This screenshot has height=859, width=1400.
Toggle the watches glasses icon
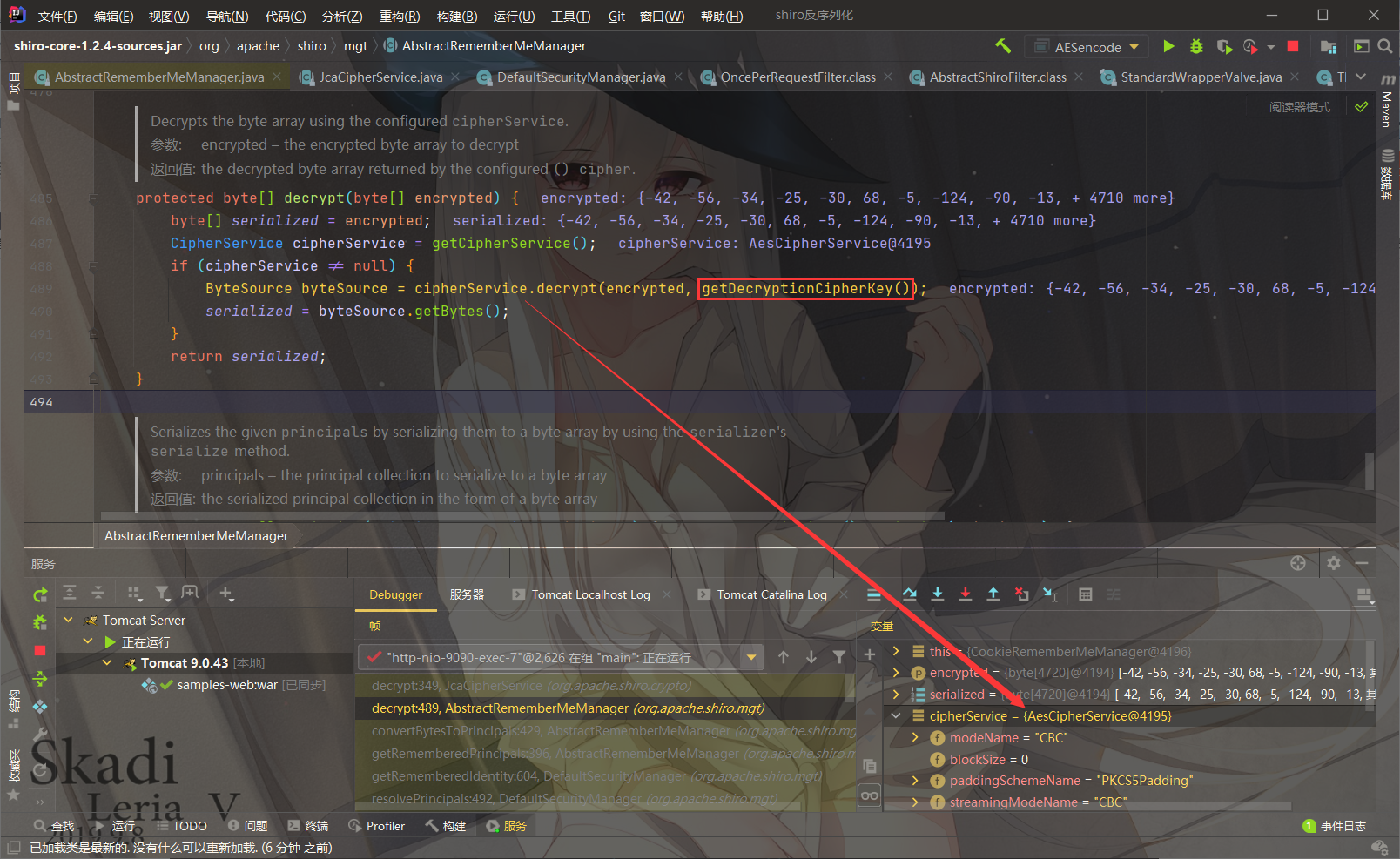[x=869, y=795]
